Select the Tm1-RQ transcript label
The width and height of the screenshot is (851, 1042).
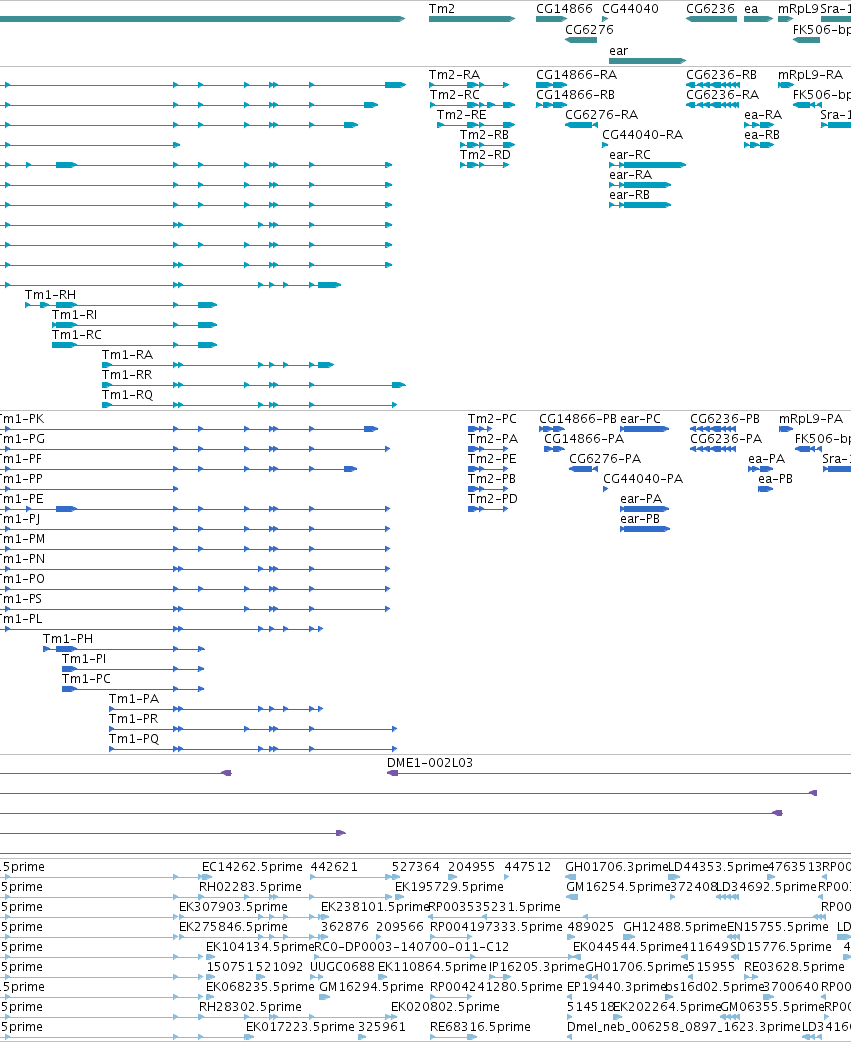[128, 395]
